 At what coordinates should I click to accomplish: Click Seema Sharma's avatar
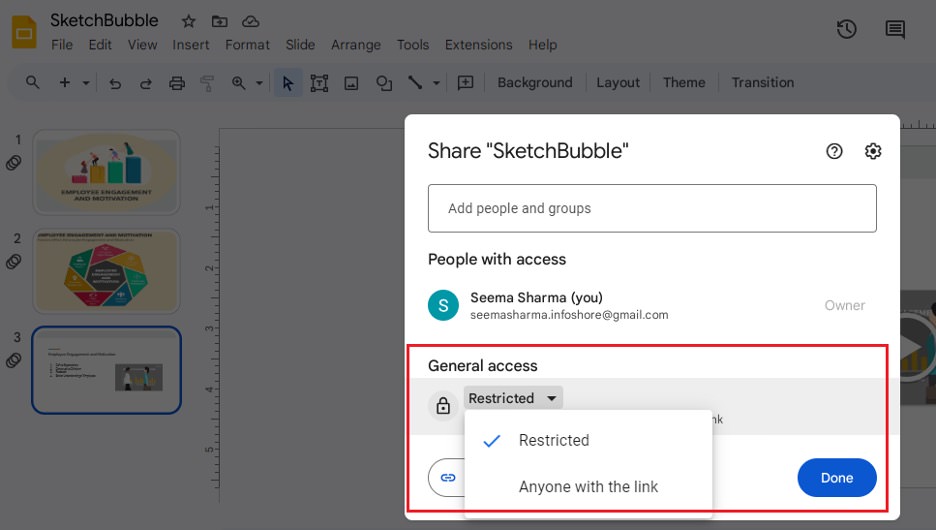click(x=443, y=305)
